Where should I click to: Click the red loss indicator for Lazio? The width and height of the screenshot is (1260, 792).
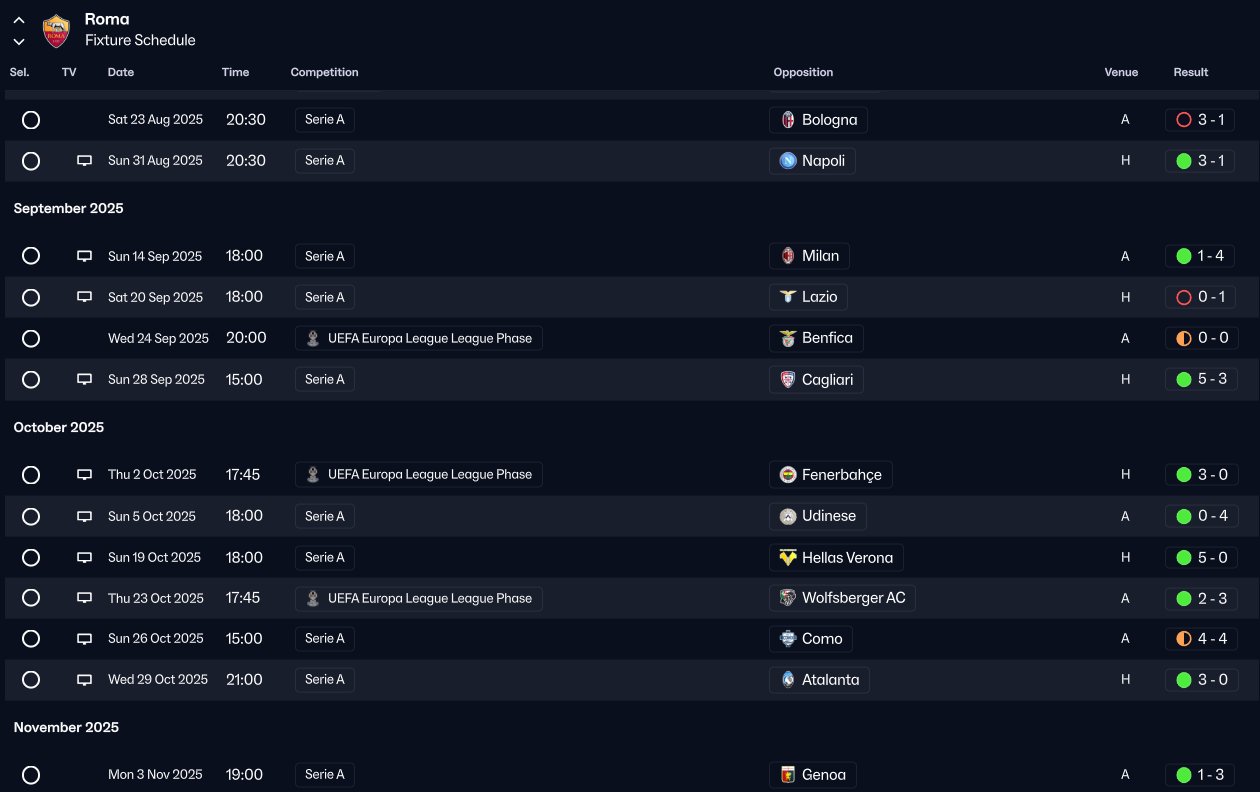[x=1184, y=297]
